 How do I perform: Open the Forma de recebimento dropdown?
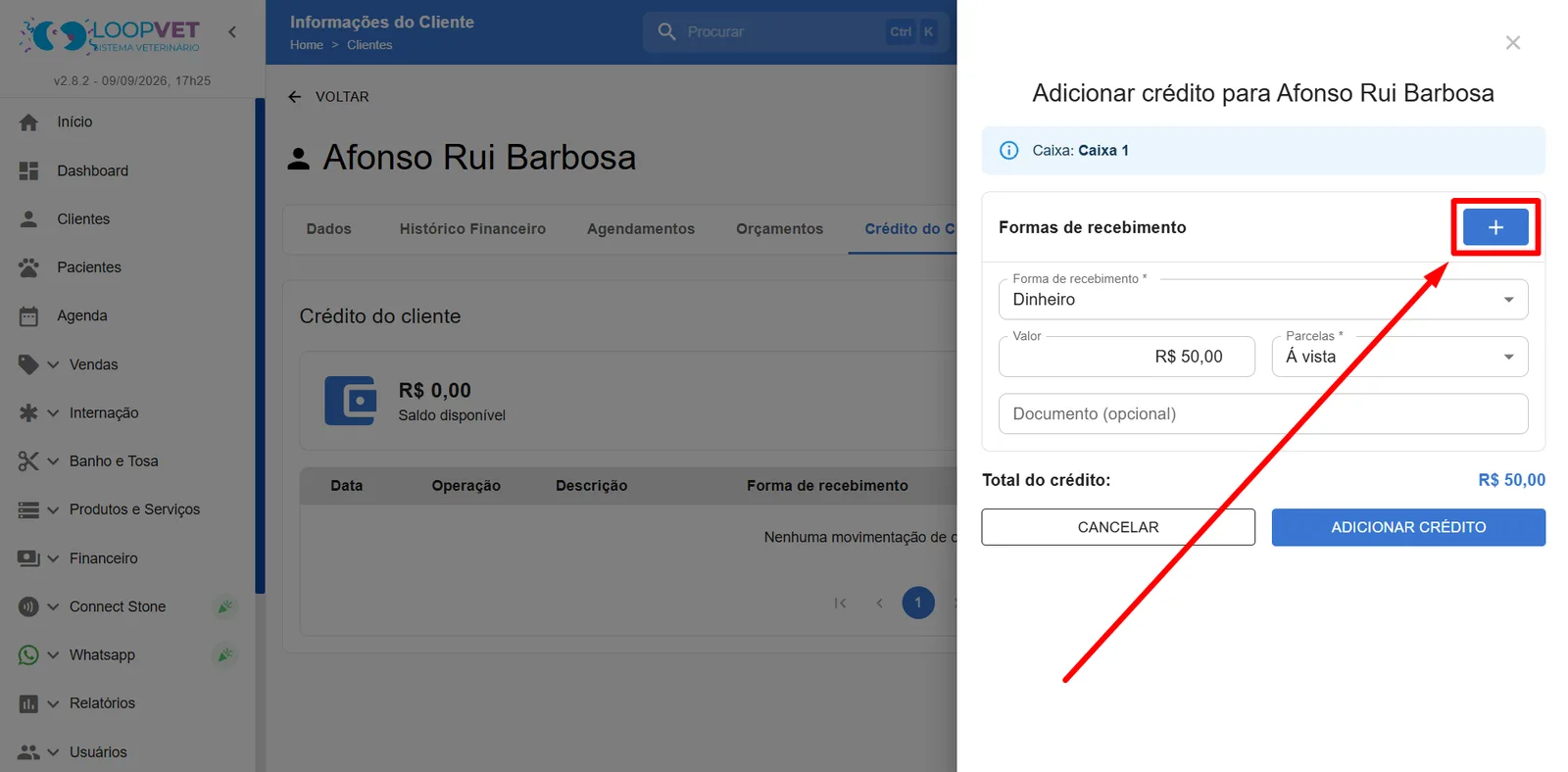click(1263, 300)
